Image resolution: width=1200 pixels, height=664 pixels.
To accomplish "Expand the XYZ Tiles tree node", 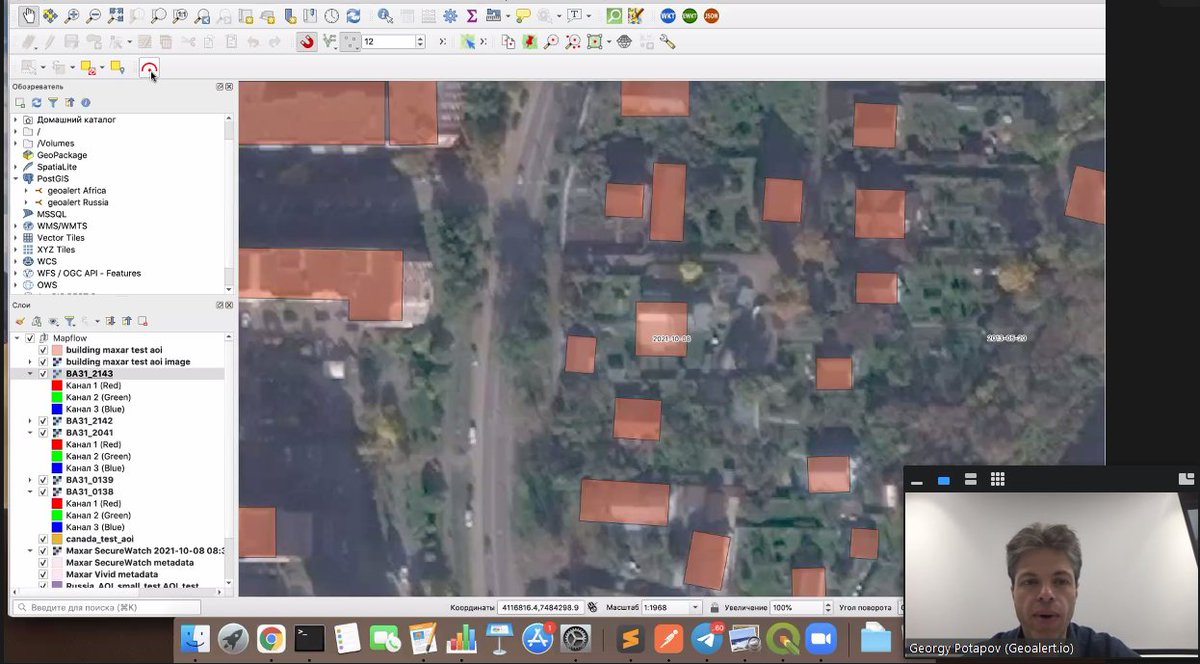I will point(16,250).
